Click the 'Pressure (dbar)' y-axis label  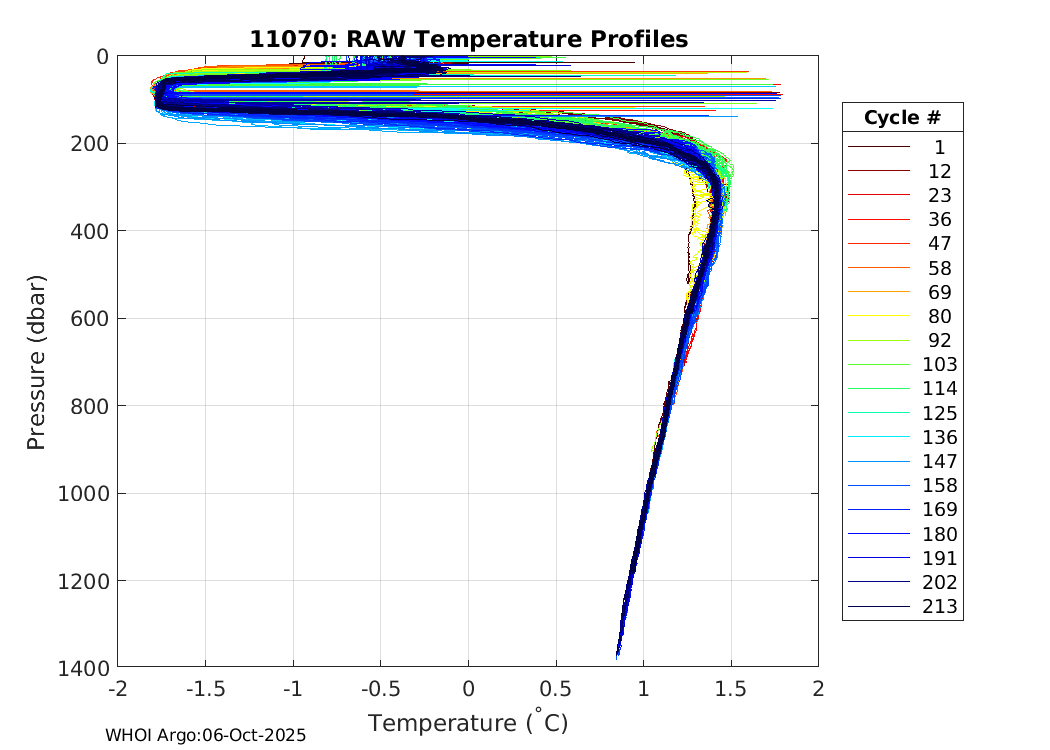pos(37,361)
